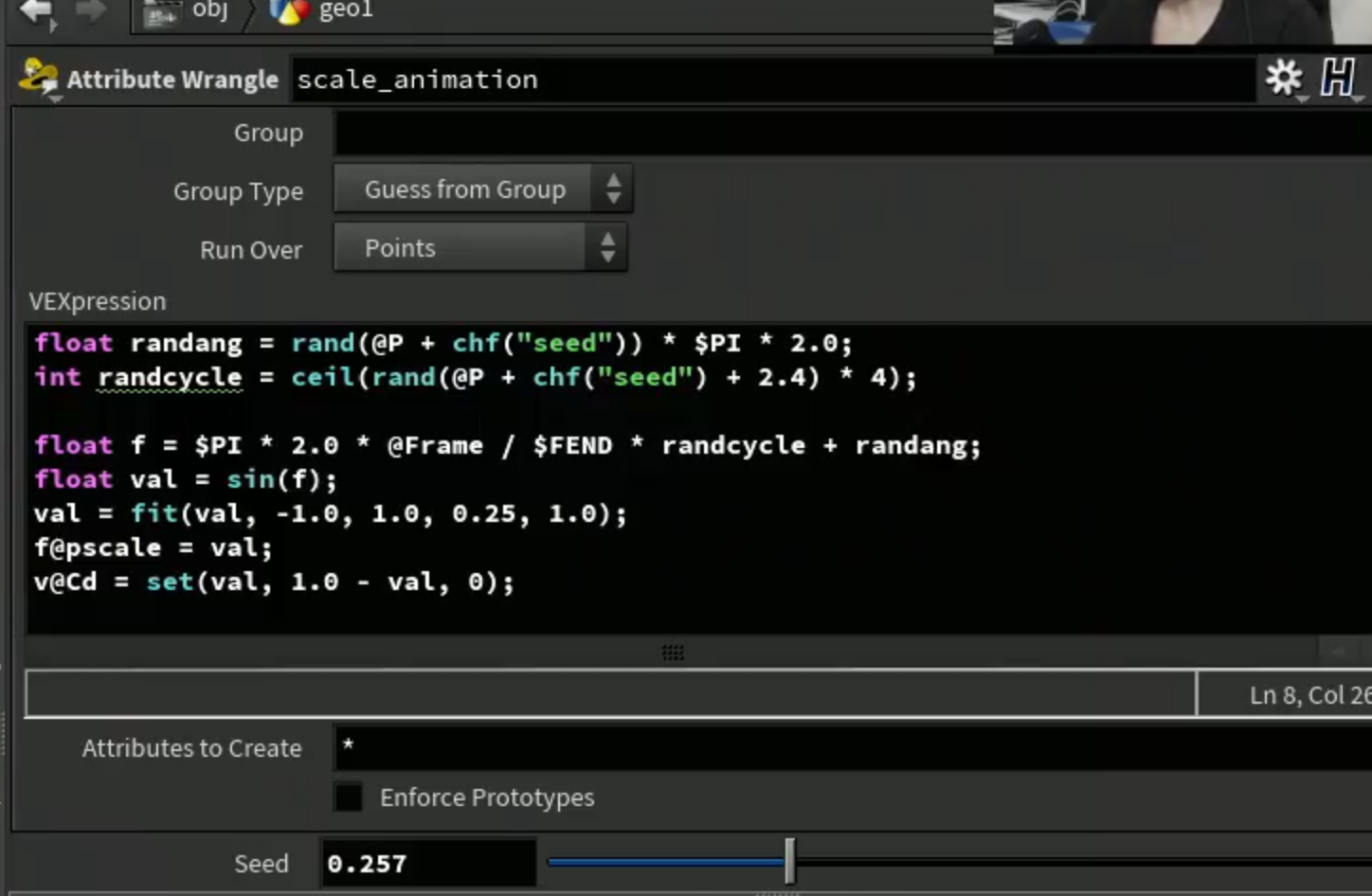Image resolution: width=1372 pixels, height=896 pixels.
Task: Click the back navigation arrow
Action: [x=38, y=12]
